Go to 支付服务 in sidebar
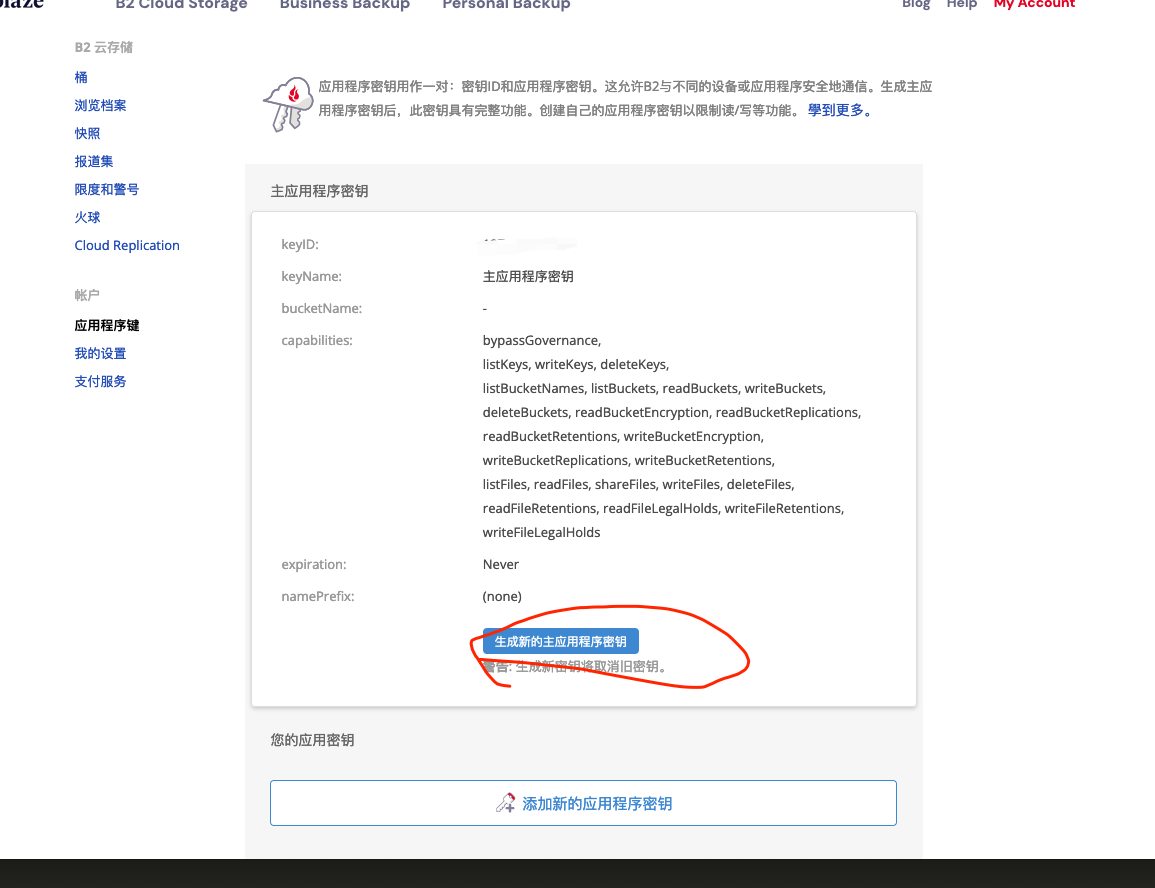The height and width of the screenshot is (888, 1155). click(100, 381)
